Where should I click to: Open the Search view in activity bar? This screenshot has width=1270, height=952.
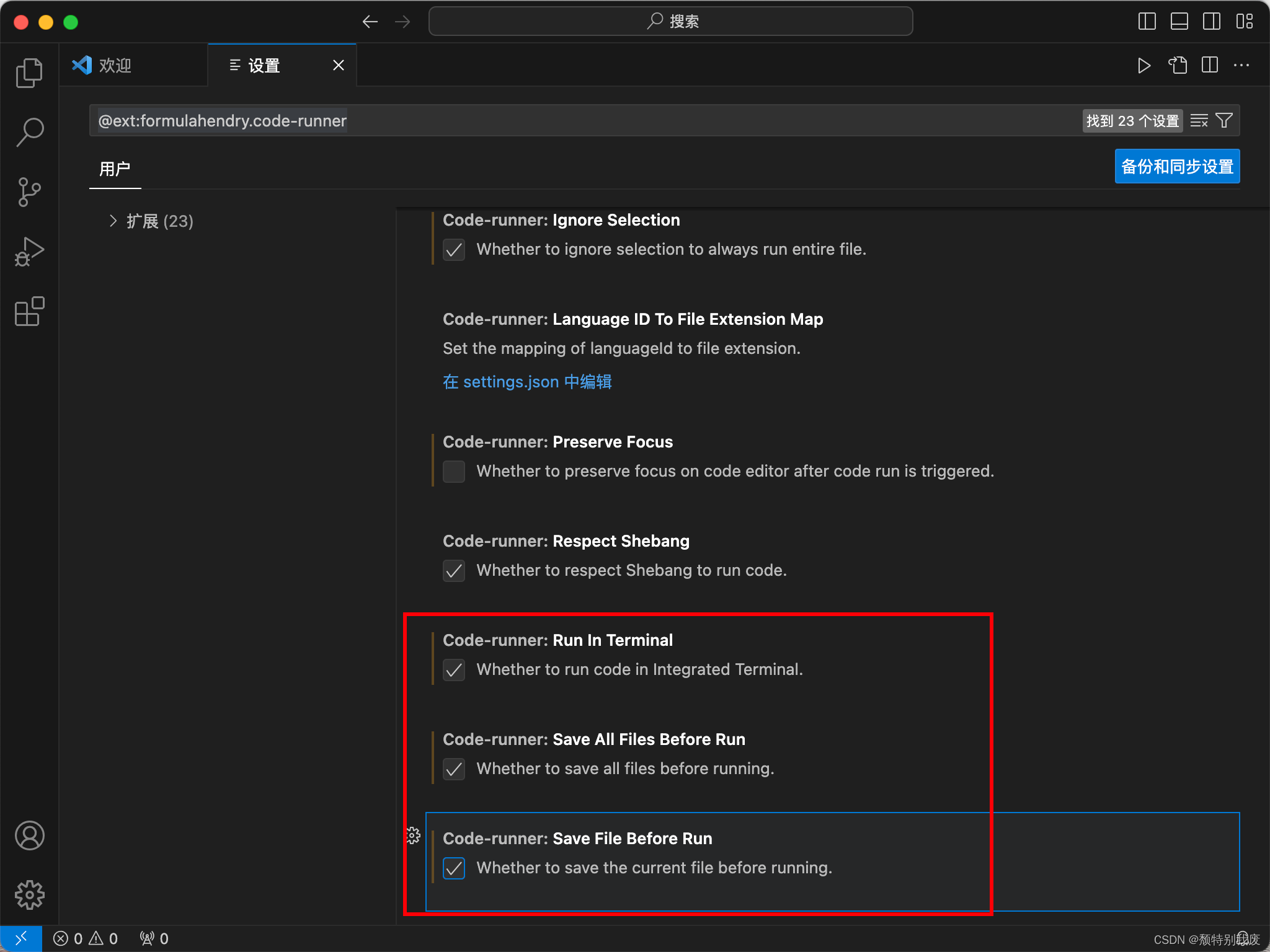click(x=29, y=132)
